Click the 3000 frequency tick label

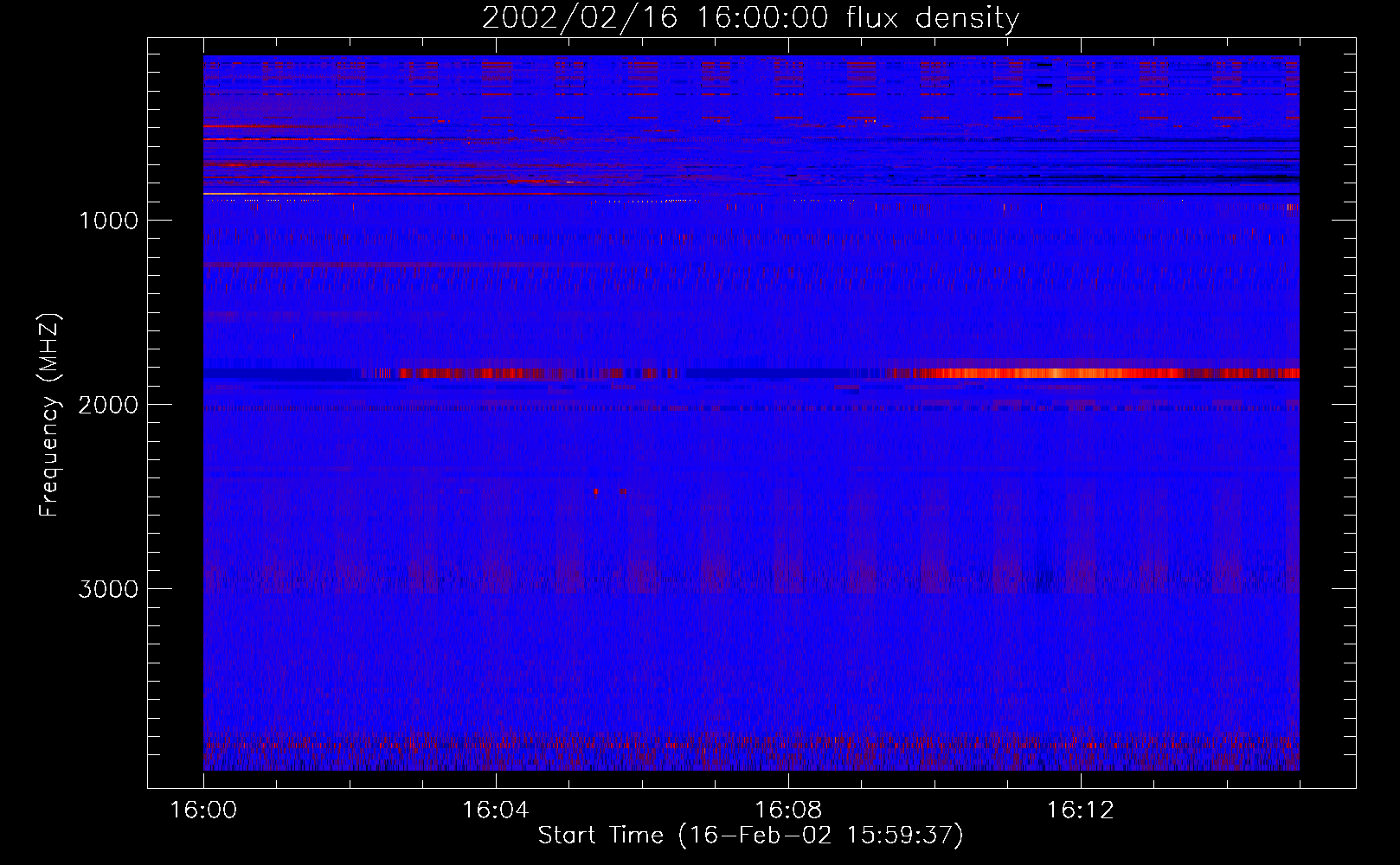click(x=108, y=589)
